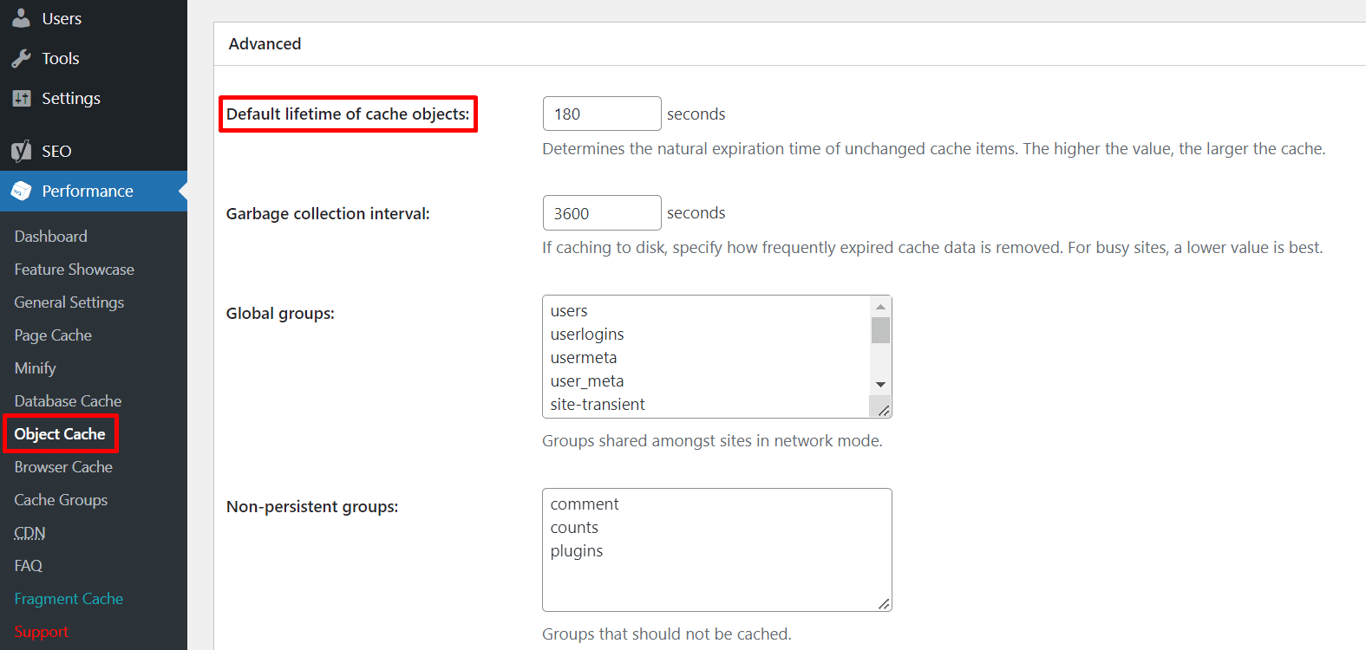Click the default cache lifetime input showing 180

601,113
